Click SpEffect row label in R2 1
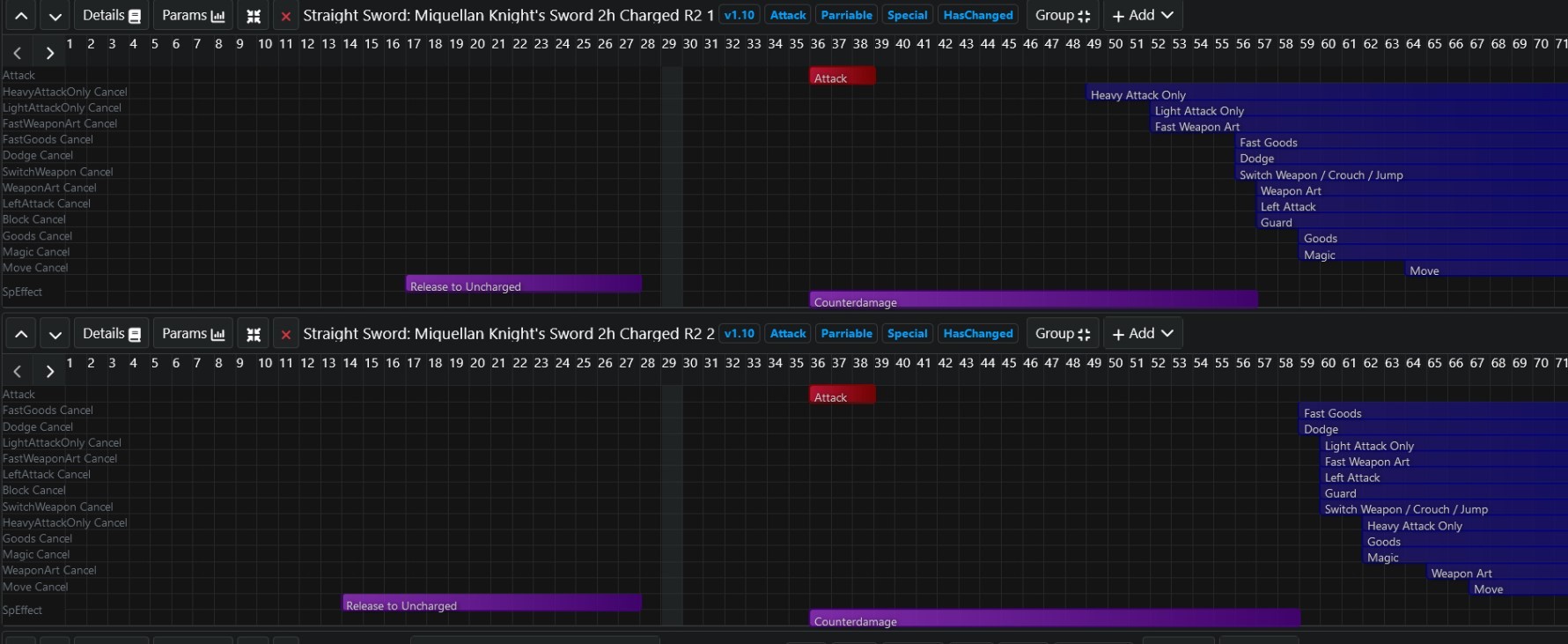The height and width of the screenshot is (644, 1568). tap(22, 292)
